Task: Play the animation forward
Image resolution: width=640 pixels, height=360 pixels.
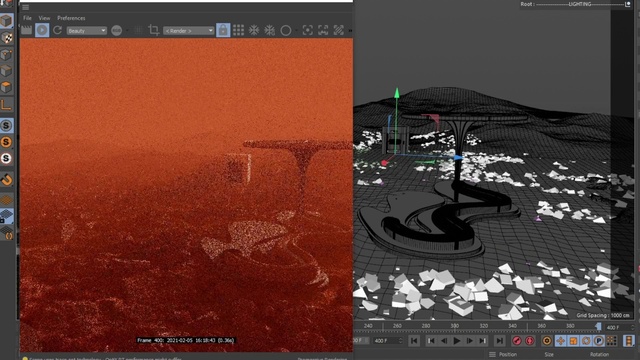Action: (x=457, y=341)
